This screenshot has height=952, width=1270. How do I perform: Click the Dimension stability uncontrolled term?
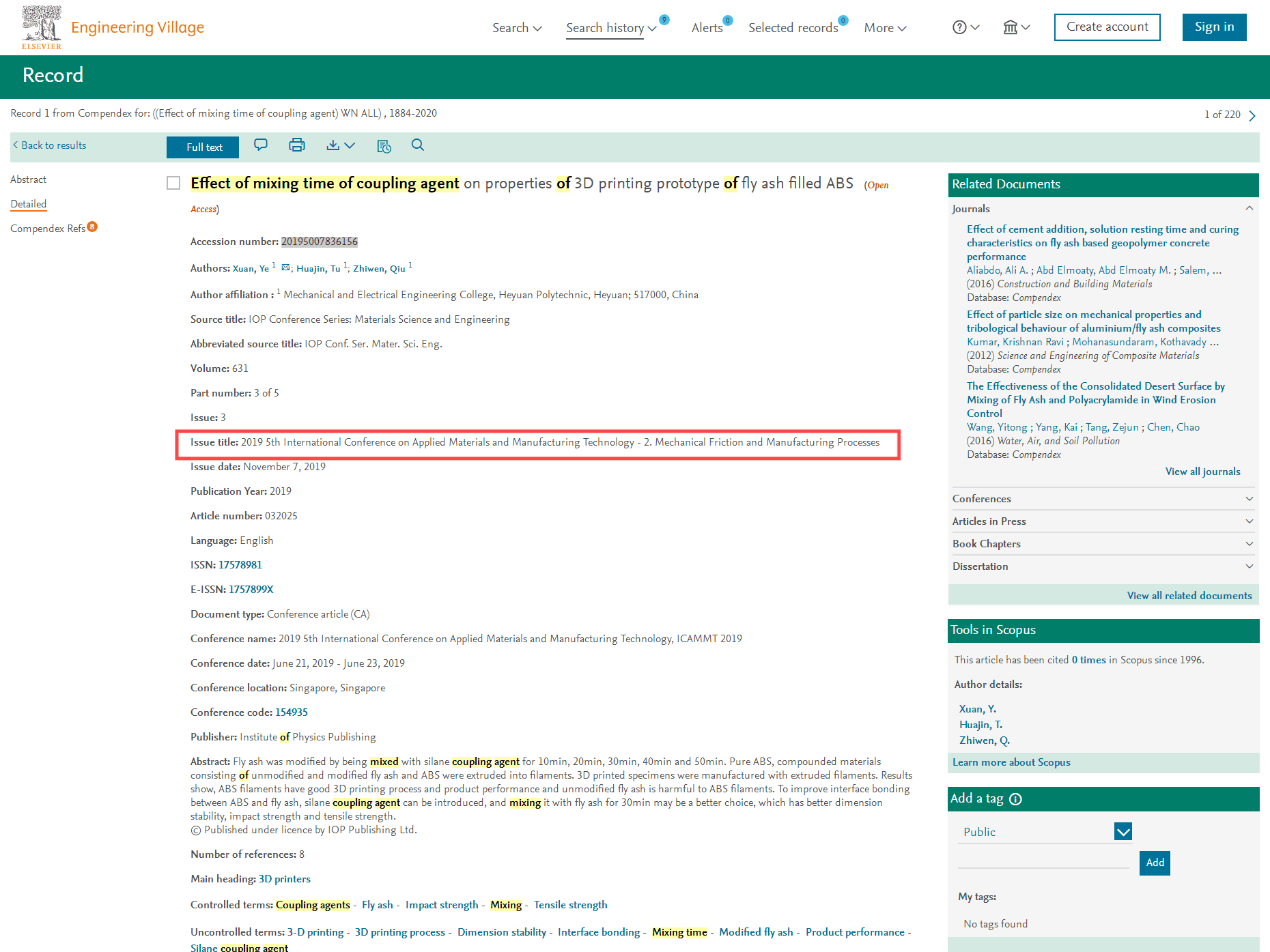[502, 932]
